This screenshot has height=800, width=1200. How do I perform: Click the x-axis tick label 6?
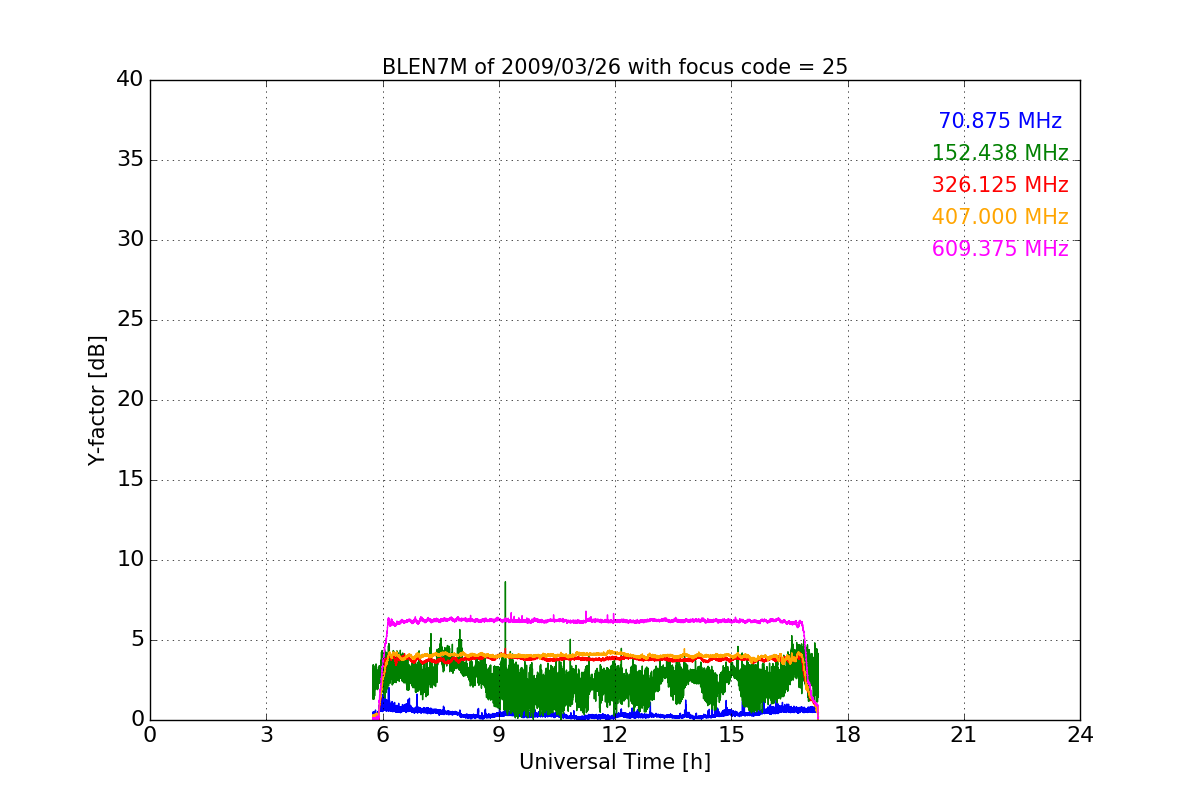(x=382, y=735)
